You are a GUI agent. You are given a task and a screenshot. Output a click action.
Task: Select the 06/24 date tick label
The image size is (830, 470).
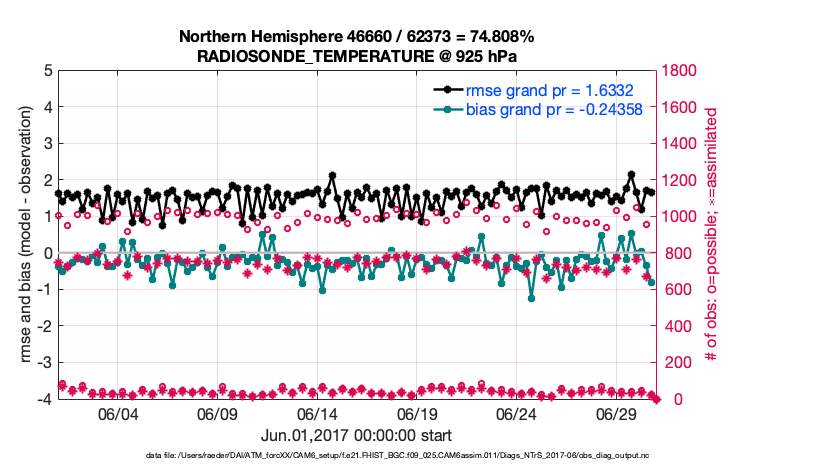(x=517, y=415)
